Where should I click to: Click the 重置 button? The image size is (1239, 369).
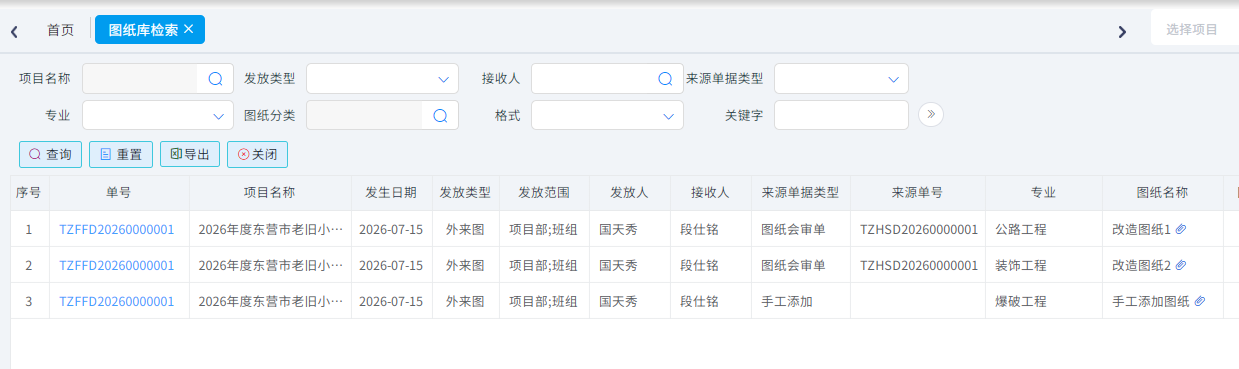point(120,154)
